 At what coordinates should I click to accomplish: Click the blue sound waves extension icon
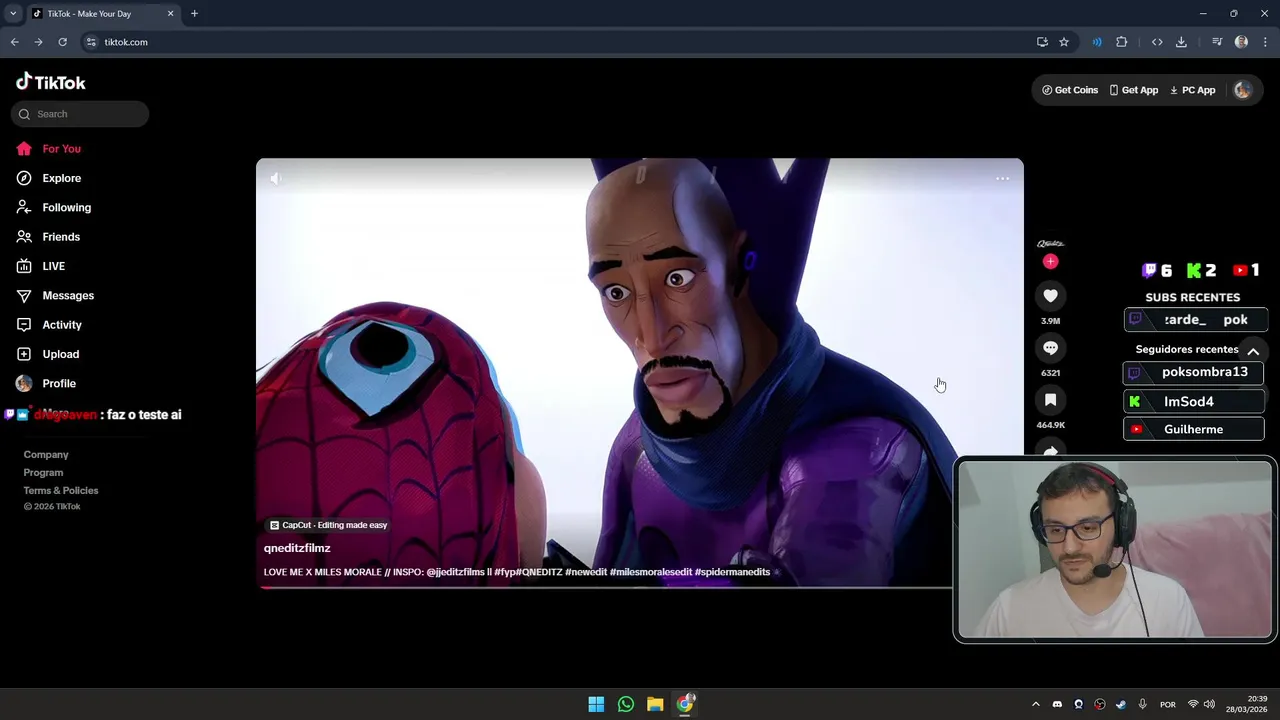[x=1097, y=42]
